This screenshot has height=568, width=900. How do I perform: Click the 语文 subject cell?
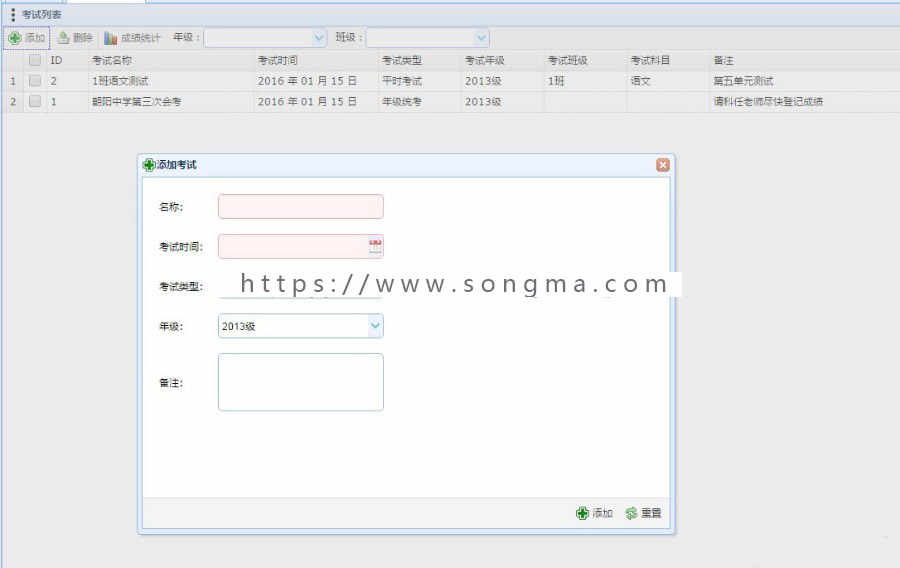641,81
